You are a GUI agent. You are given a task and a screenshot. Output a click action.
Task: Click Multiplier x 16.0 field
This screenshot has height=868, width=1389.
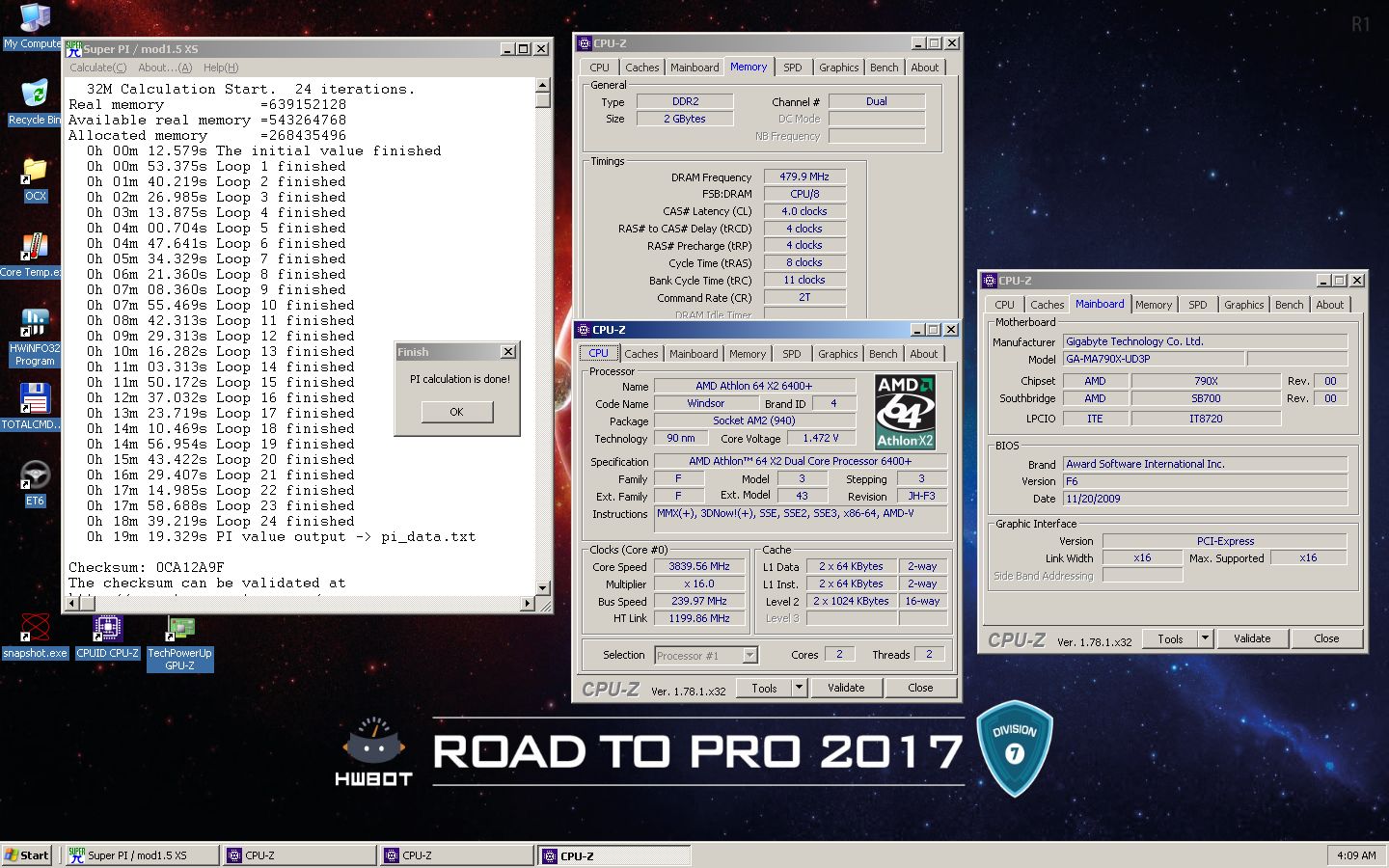[699, 584]
